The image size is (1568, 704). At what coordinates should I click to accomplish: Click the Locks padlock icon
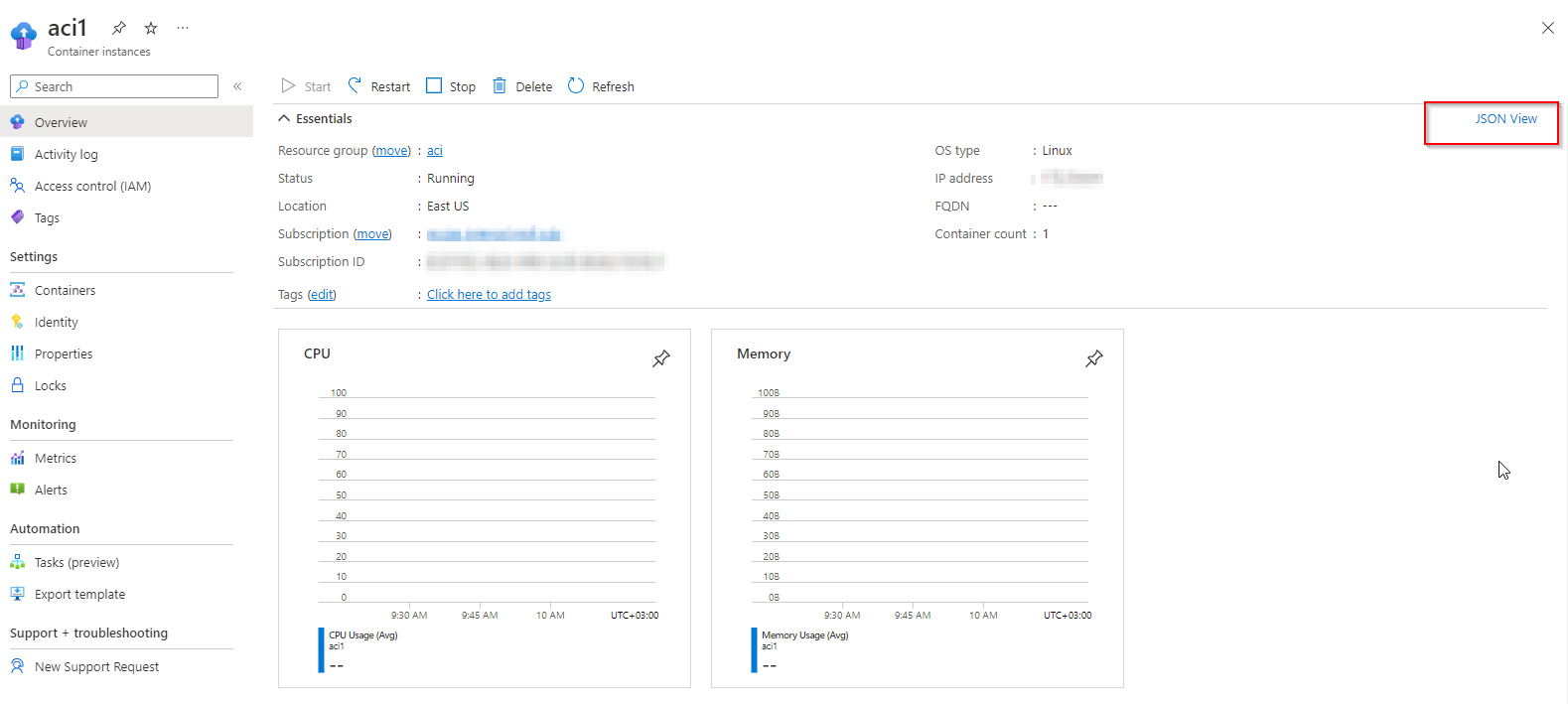point(17,385)
